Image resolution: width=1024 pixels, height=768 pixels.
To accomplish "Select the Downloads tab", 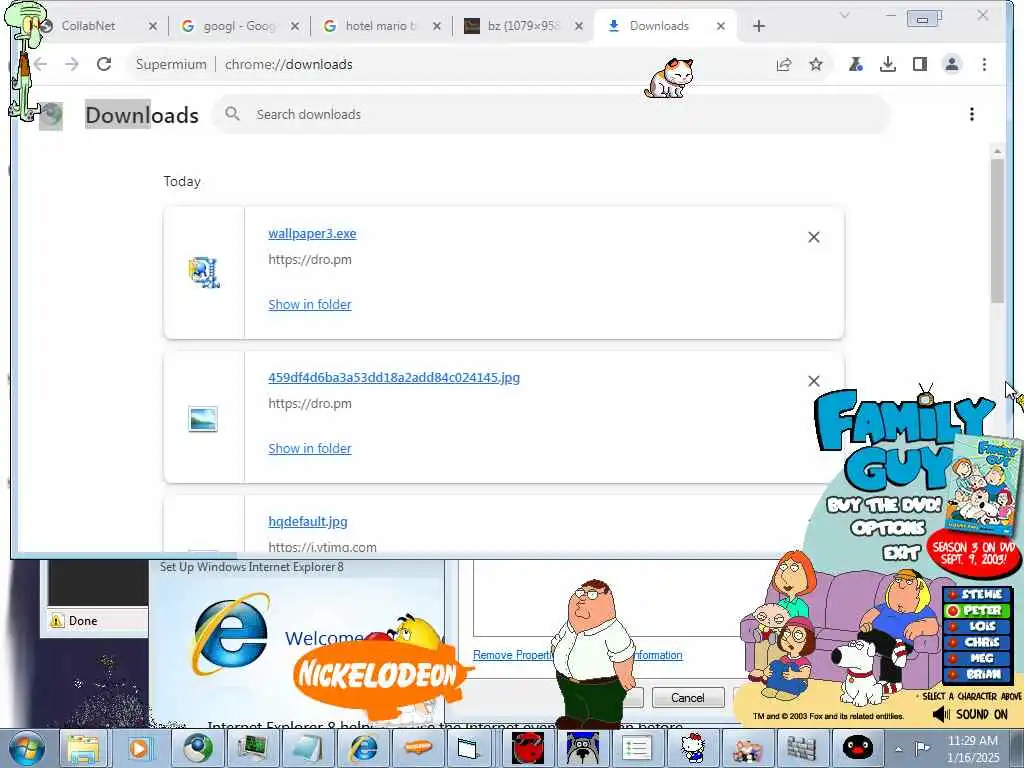I will point(659,25).
